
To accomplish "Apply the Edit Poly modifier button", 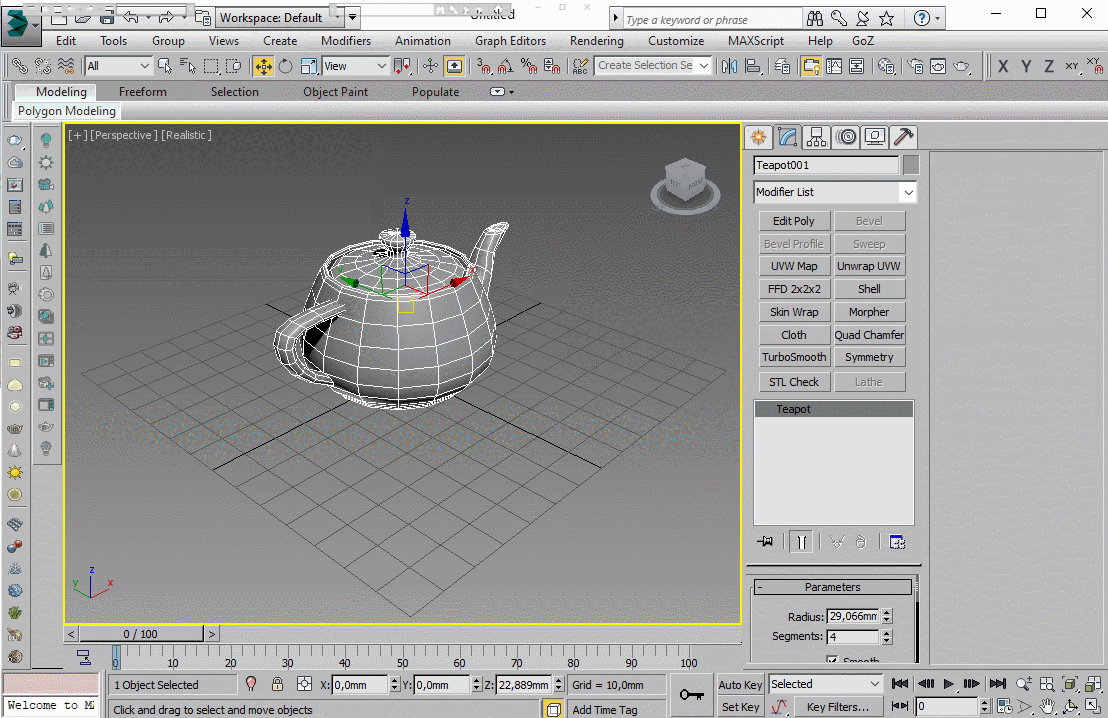I will click(x=794, y=221).
